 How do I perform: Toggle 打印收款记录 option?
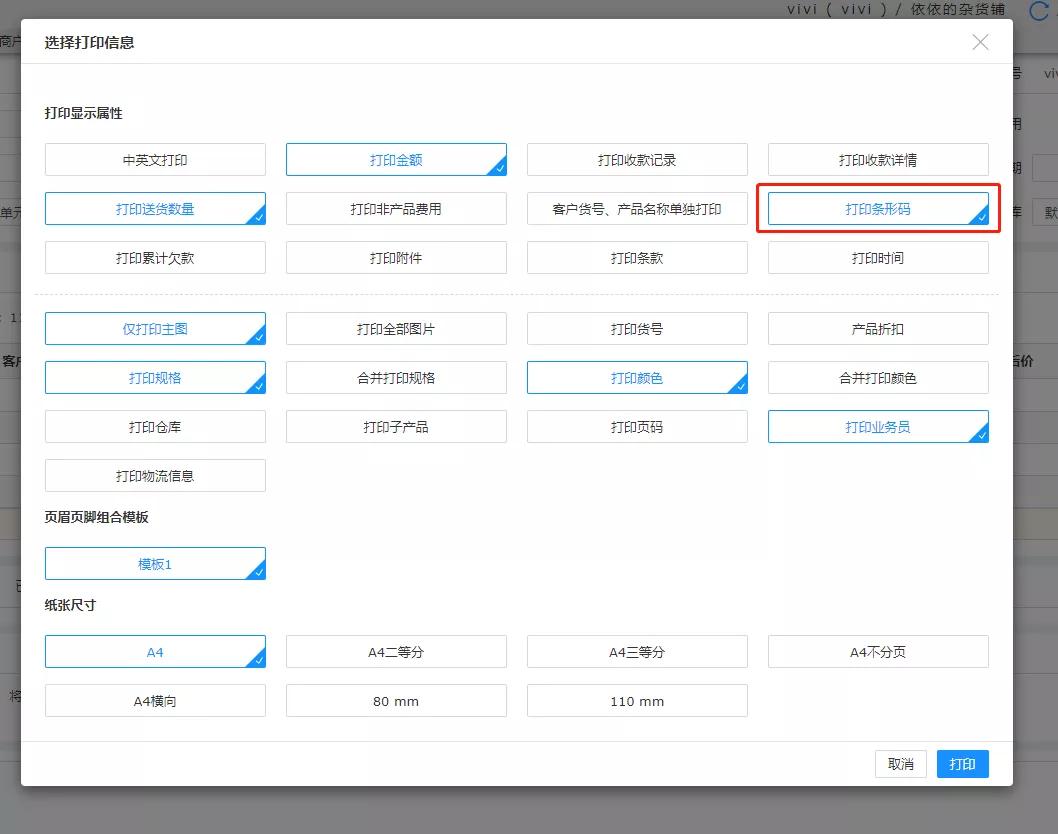tap(637, 160)
